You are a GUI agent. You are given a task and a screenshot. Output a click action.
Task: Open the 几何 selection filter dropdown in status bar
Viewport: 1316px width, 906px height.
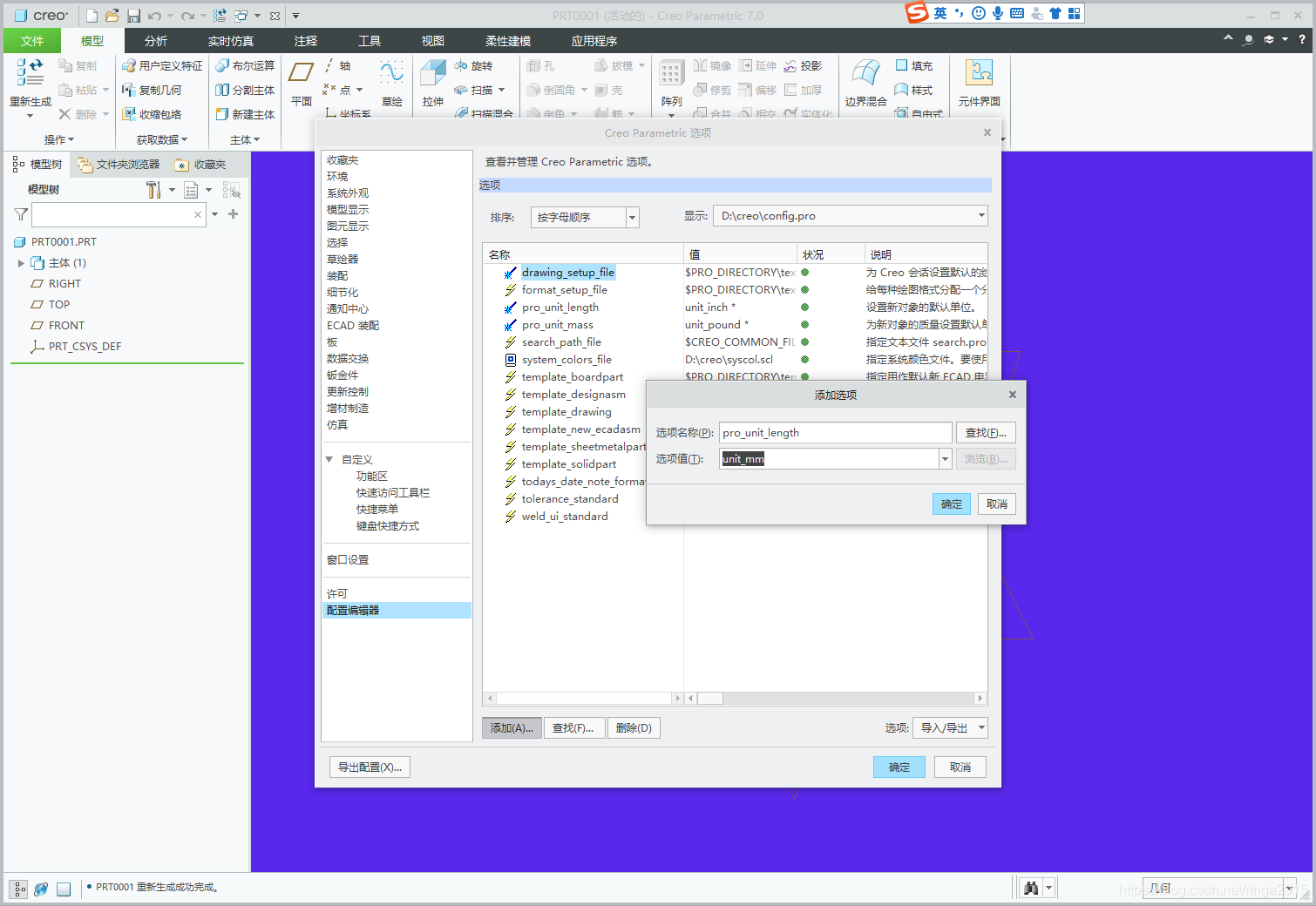pos(1218,888)
